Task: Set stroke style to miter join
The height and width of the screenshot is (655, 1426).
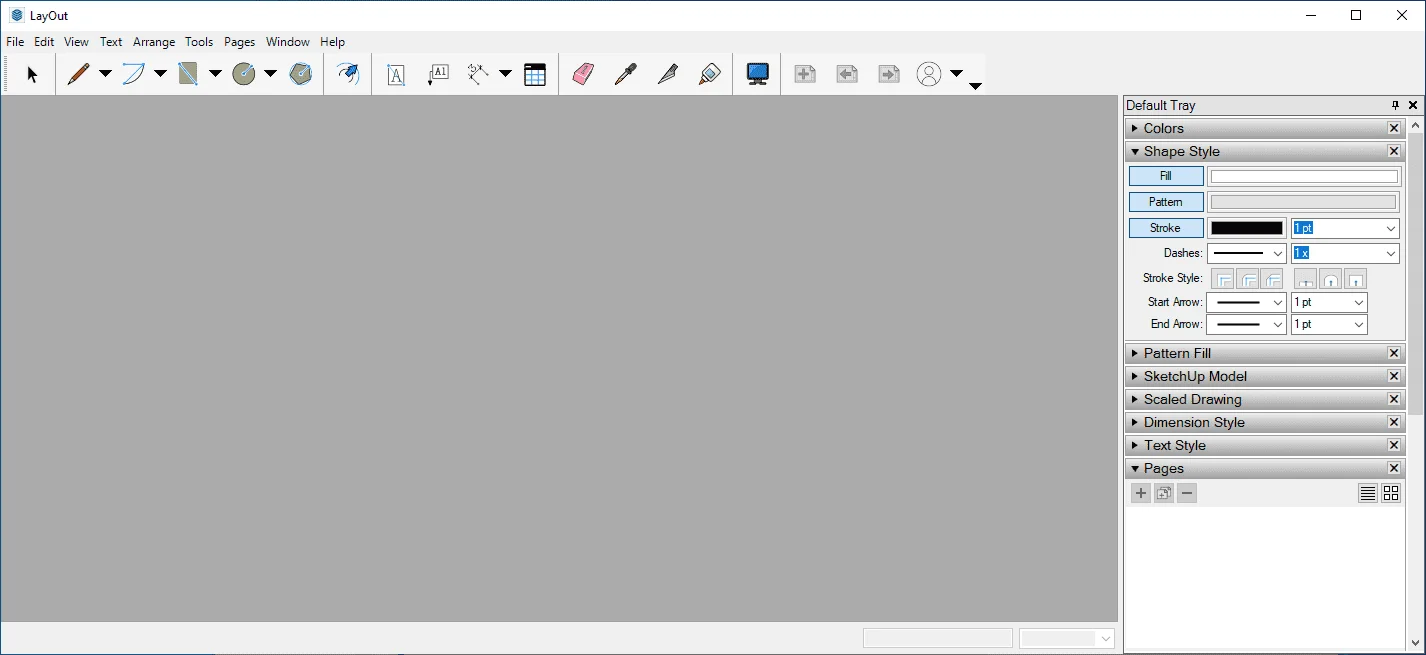Action: pos(1223,279)
